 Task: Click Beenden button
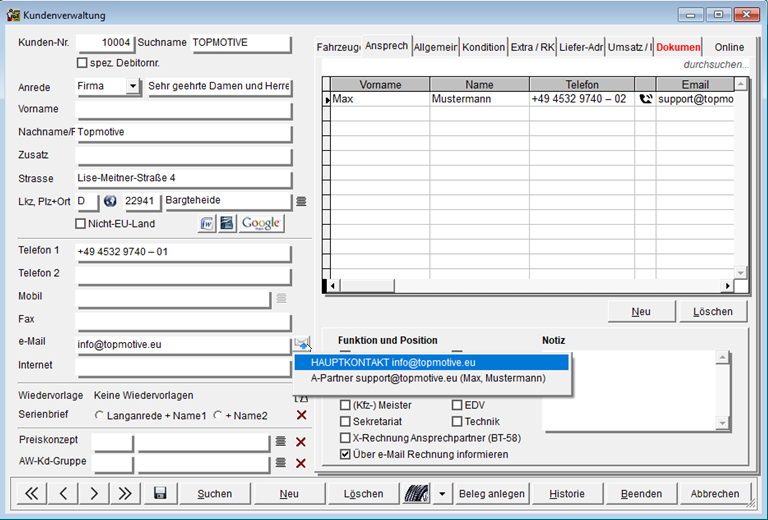click(641, 494)
